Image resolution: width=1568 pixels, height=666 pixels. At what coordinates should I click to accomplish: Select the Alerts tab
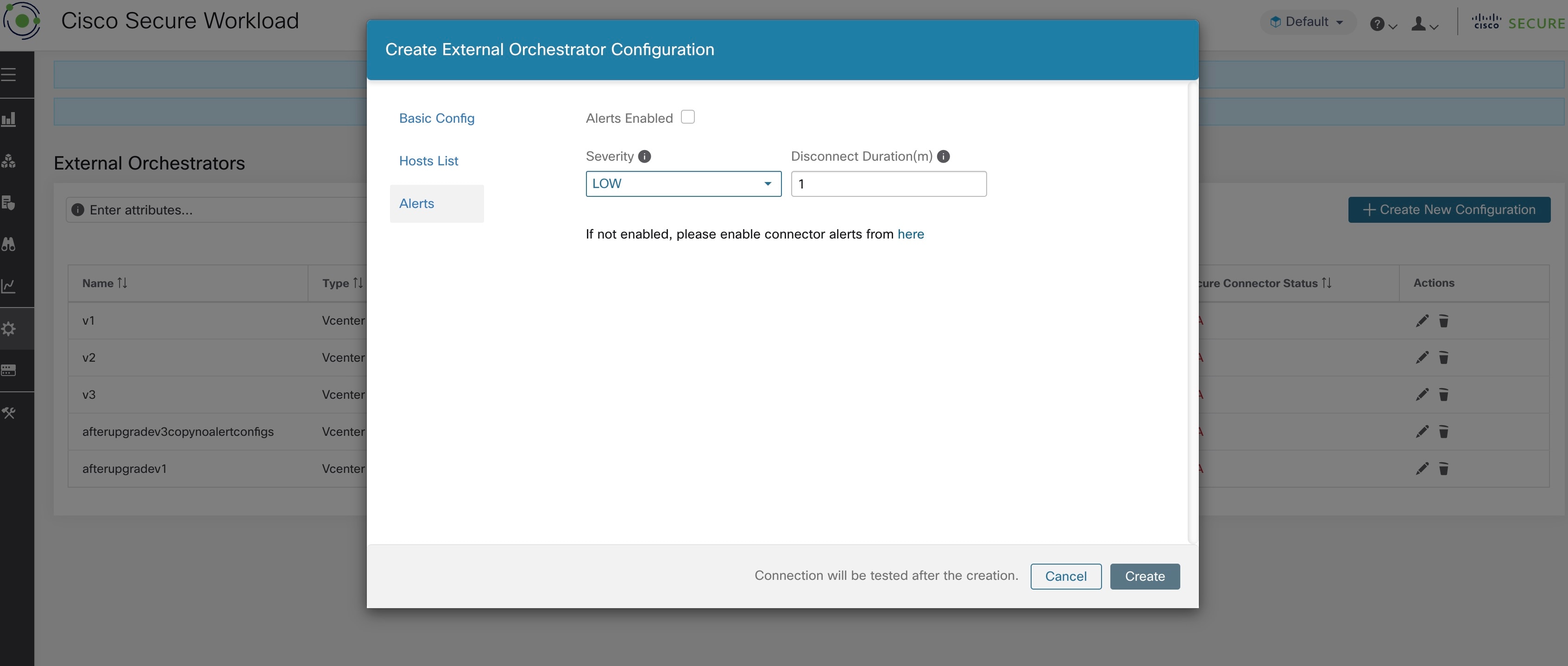click(436, 203)
